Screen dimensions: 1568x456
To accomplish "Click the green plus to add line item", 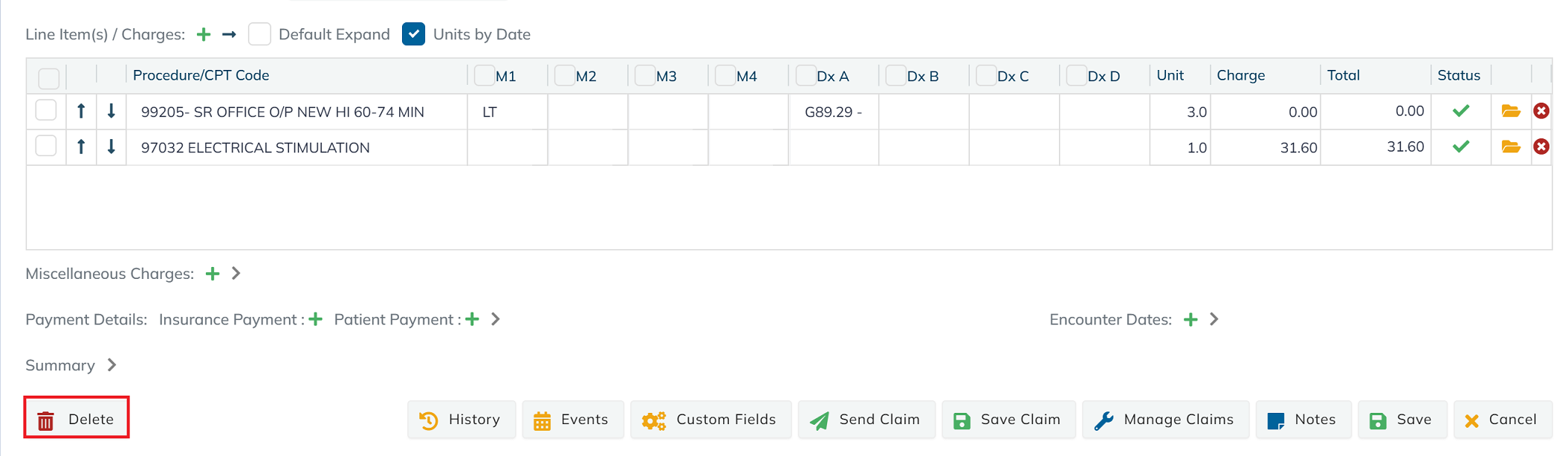I will click(204, 34).
